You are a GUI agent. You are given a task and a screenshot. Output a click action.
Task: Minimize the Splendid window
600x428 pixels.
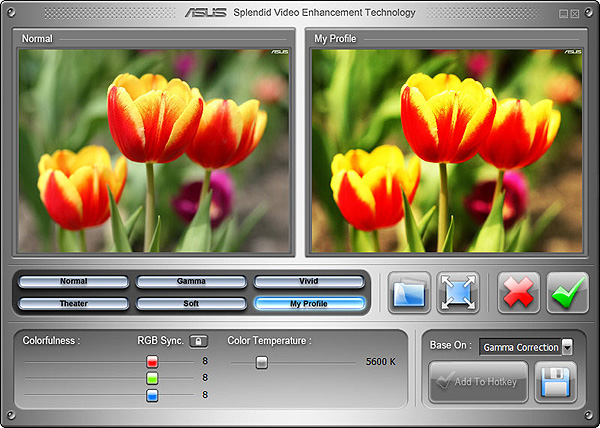pos(563,14)
